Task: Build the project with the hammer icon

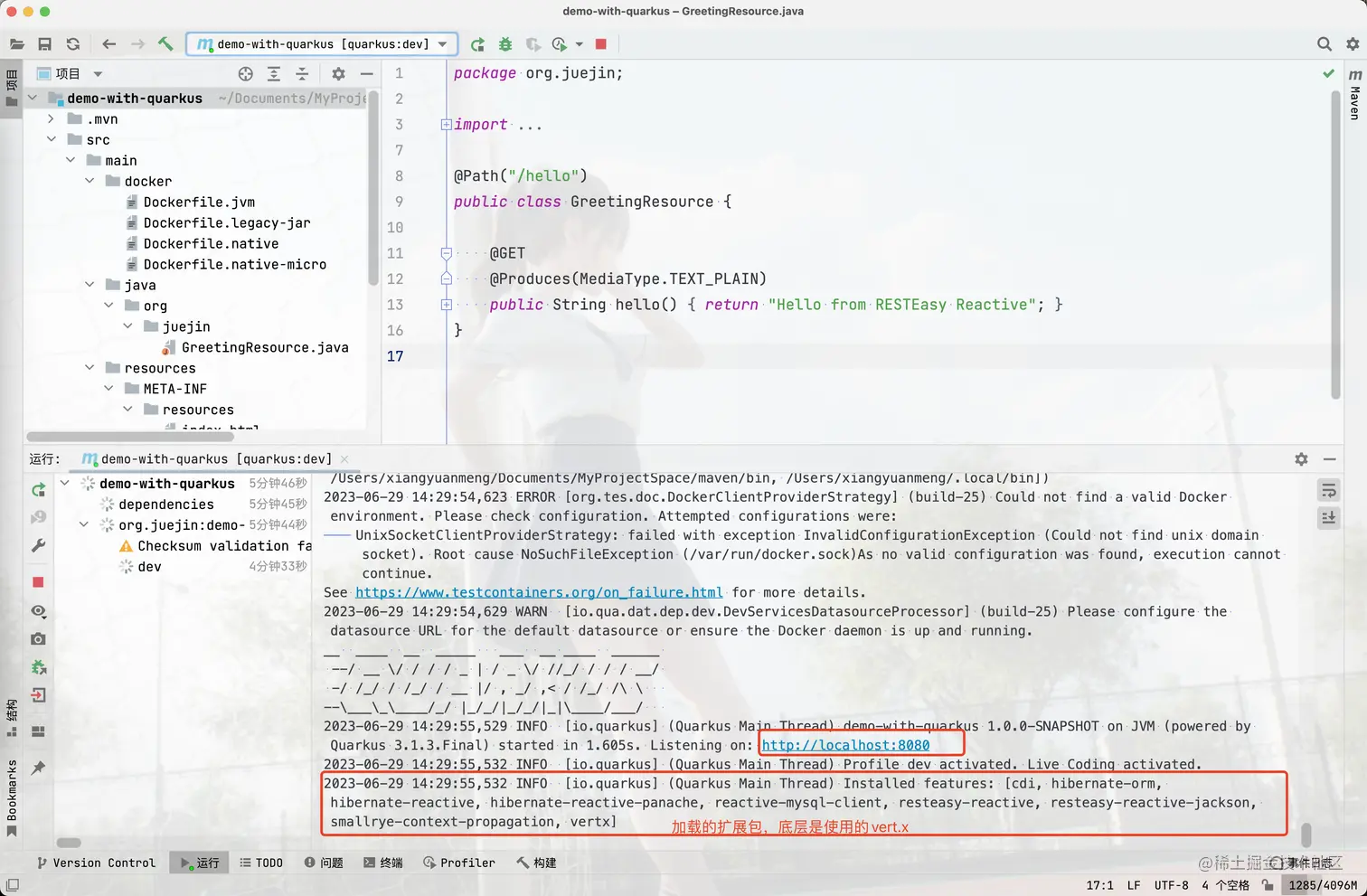Action: 165,43
